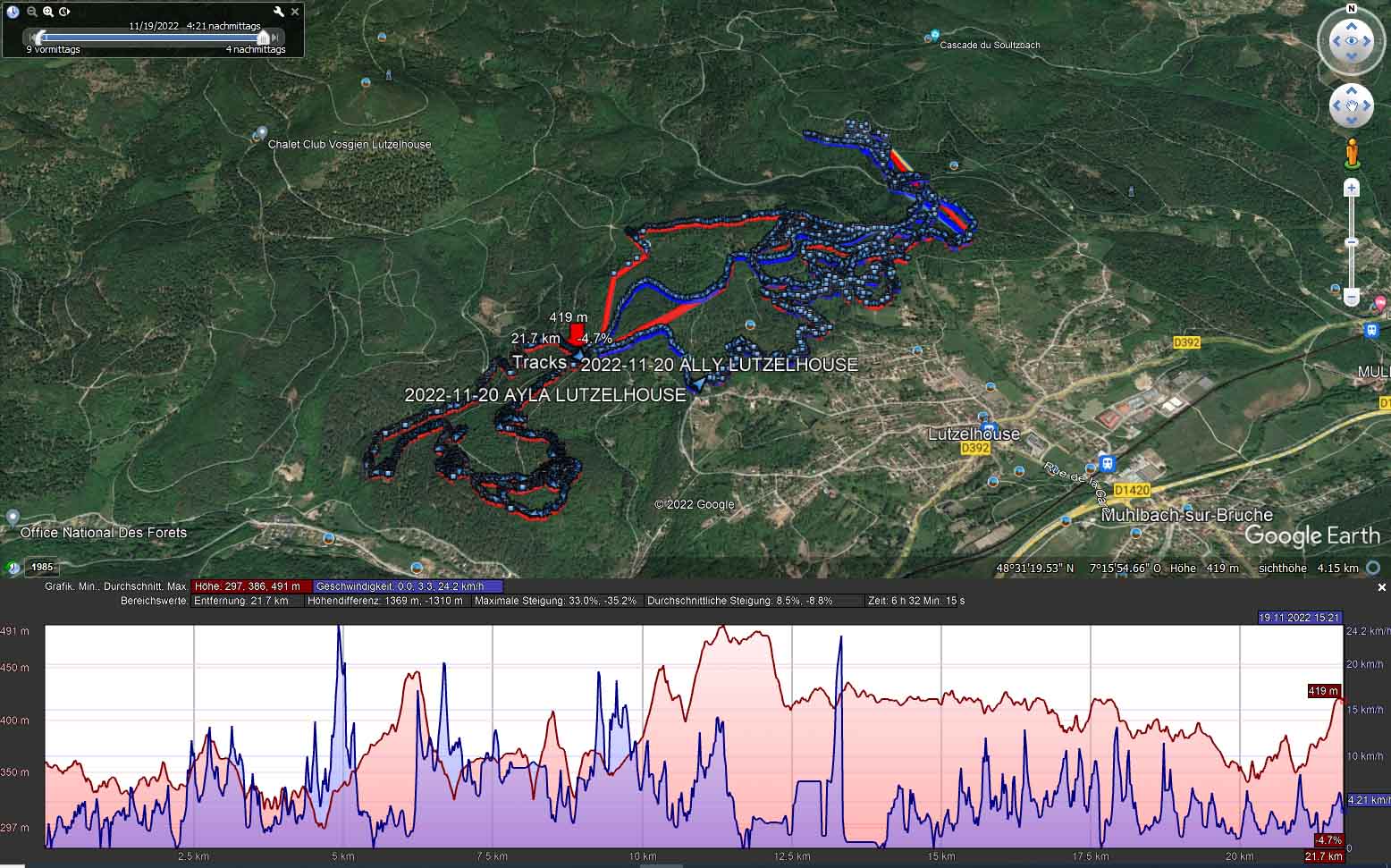
Task: Click Street View pegman icon
Action: click(x=1351, y=153)
